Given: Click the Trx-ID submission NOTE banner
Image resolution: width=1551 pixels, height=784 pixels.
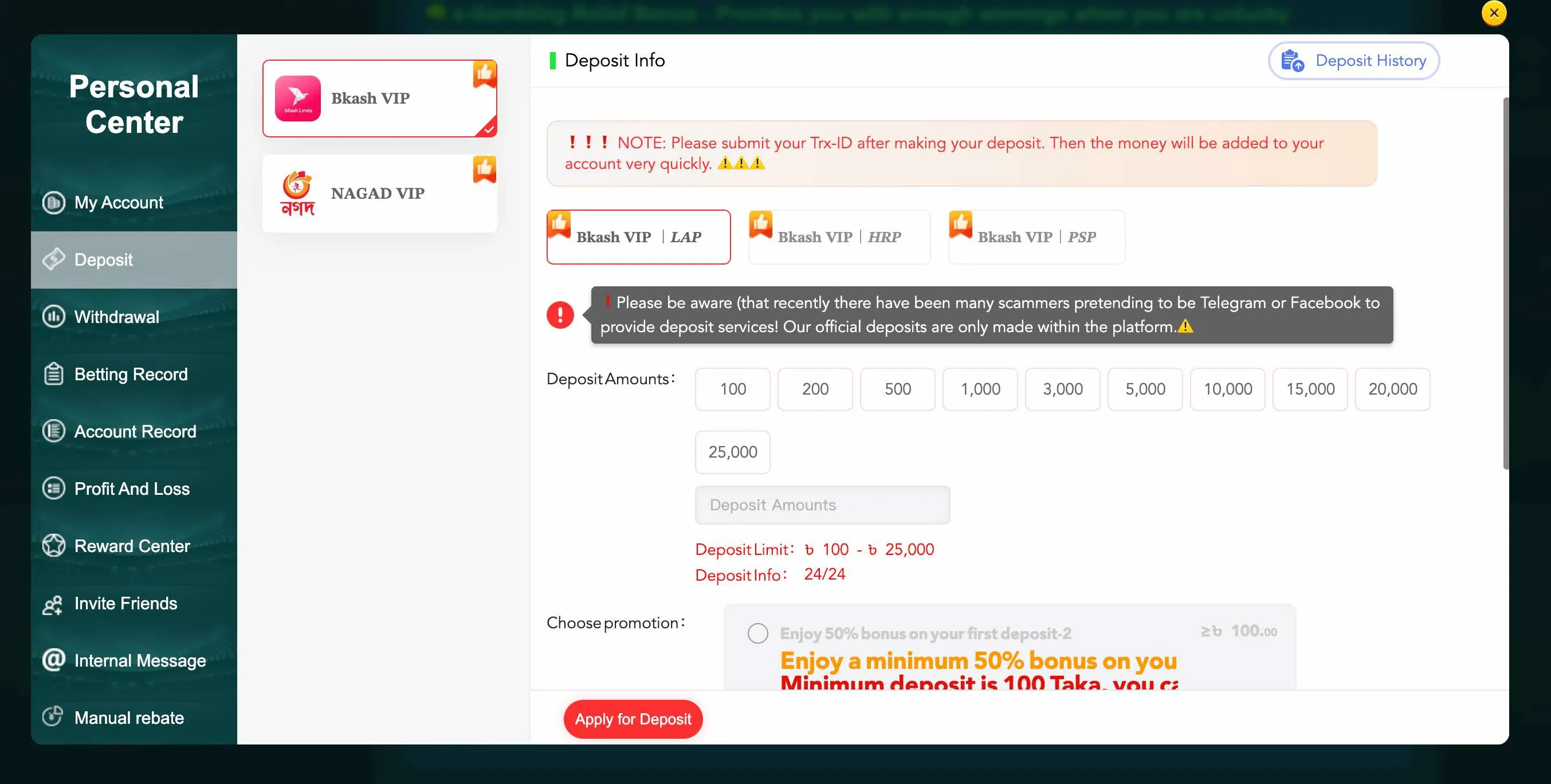Looking at the screenshot, I should coord(961,153).
